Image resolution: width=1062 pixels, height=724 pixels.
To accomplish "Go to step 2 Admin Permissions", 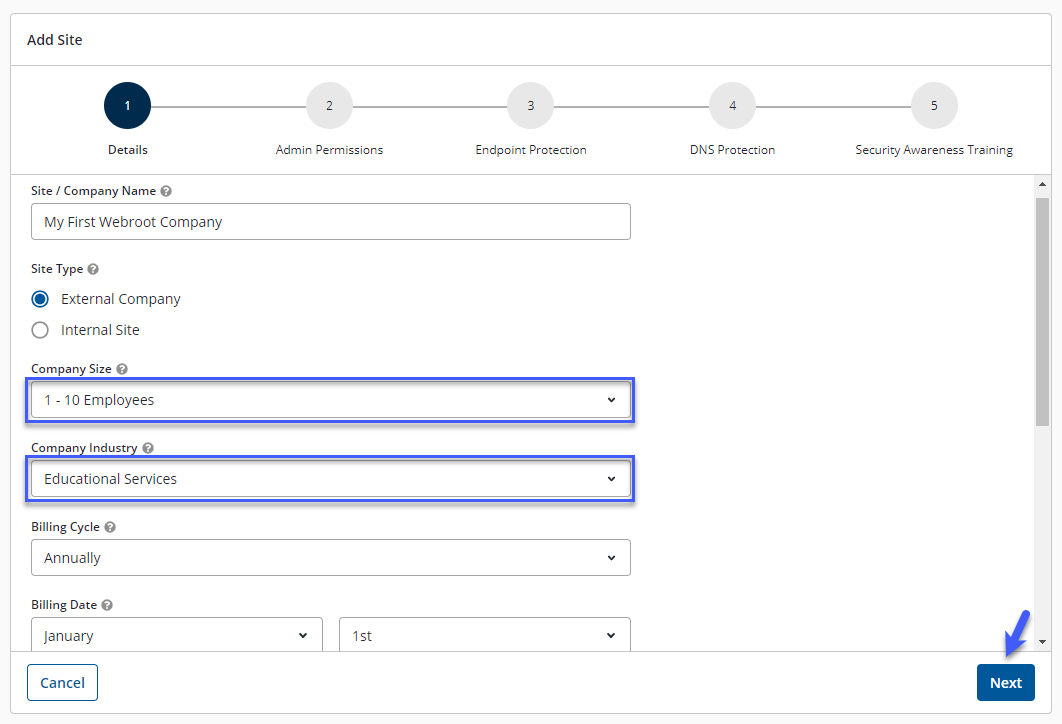I will tap(329, 106).
